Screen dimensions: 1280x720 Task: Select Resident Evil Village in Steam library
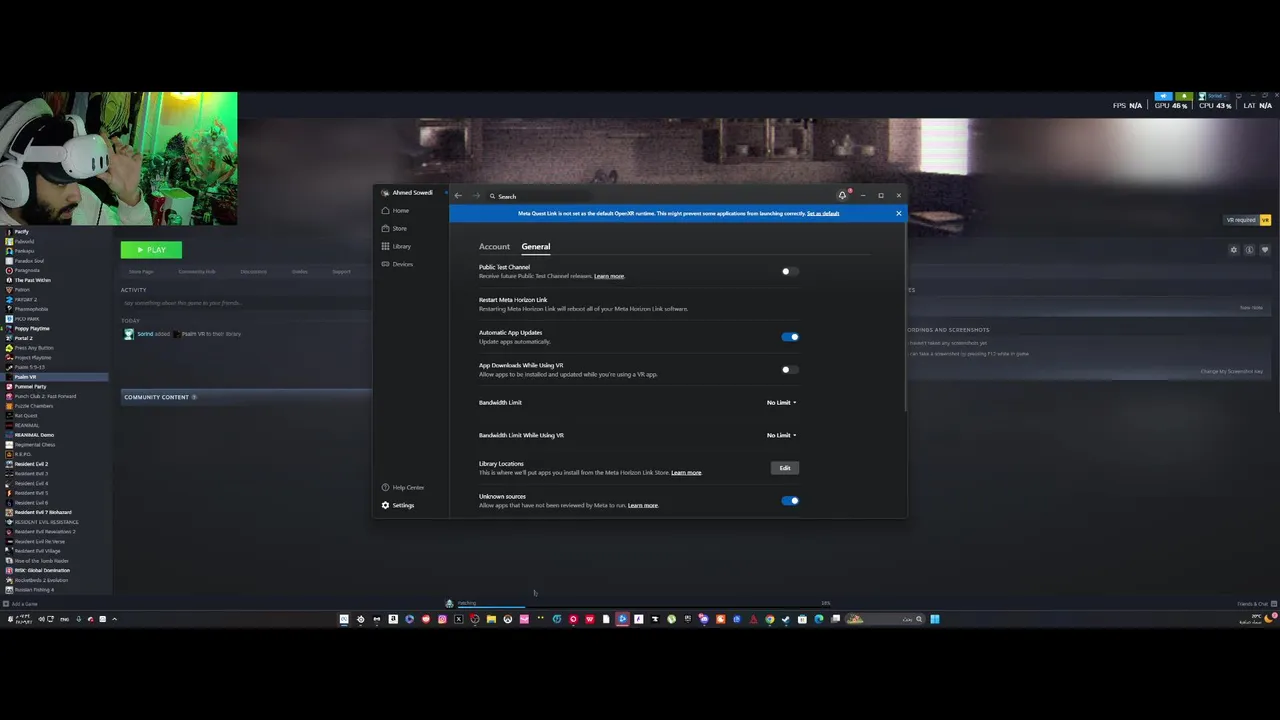54,551
